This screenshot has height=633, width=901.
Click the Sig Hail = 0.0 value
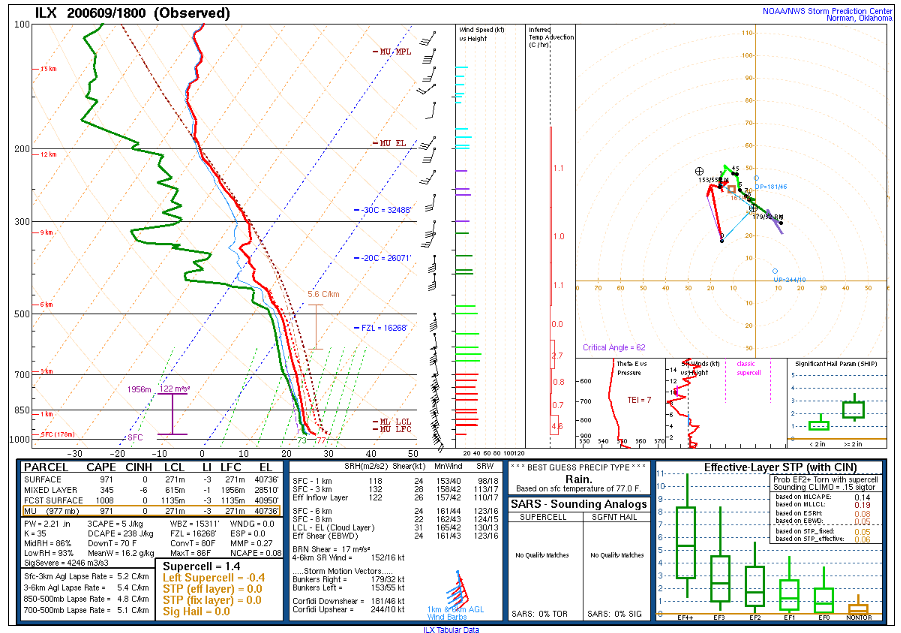tap(196, 612)
